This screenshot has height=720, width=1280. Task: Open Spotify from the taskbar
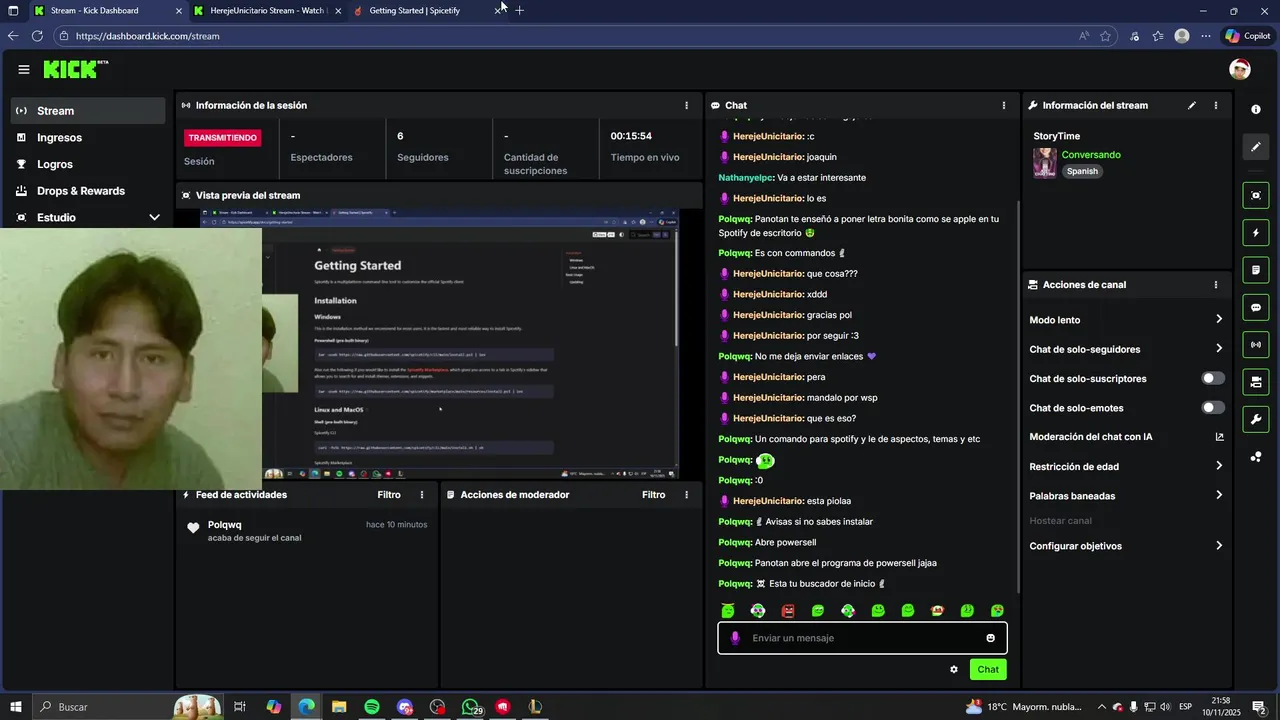coord(372,707)
